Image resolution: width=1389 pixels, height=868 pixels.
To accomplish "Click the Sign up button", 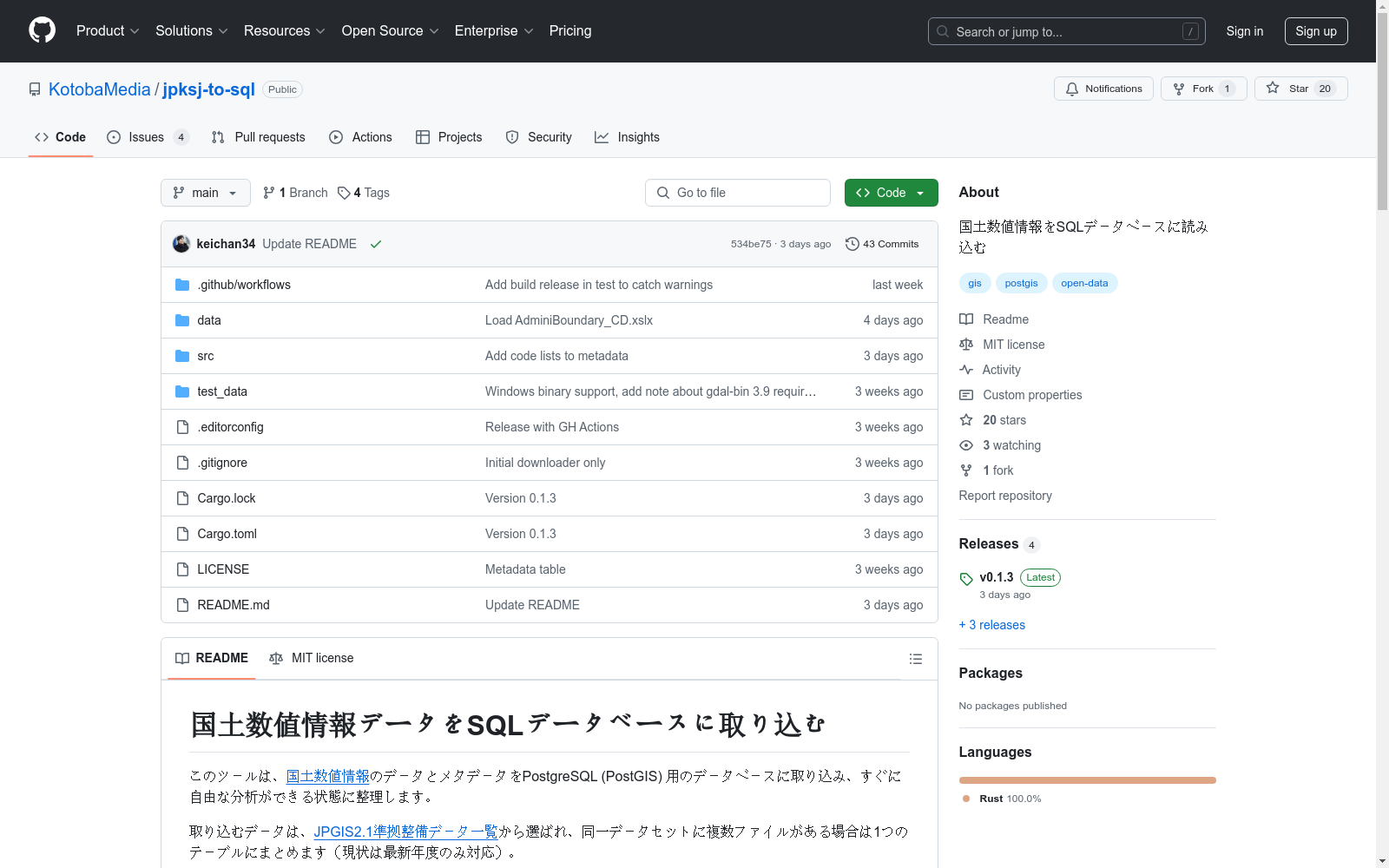I will 1316,31.
